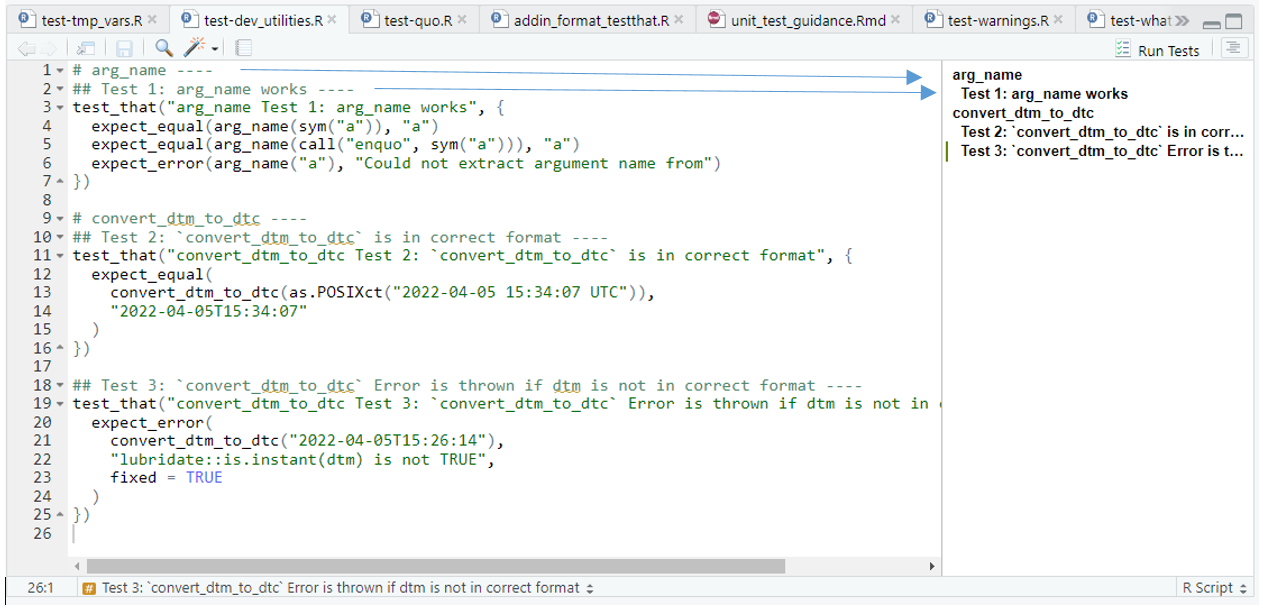This screenshot has width=1263, height=609.
Task: Click the Save document disk icon
Action: (x=125, y=48)
